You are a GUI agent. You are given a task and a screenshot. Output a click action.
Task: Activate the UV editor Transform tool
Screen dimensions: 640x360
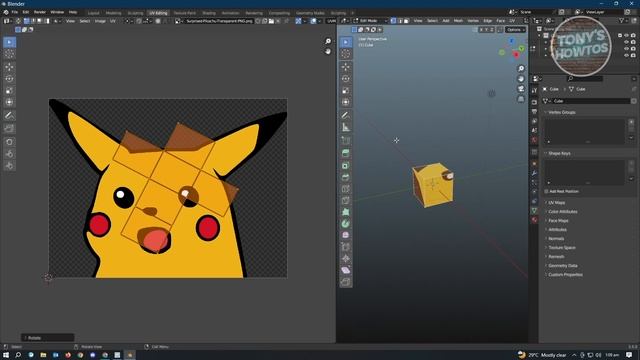pos(9,102)
